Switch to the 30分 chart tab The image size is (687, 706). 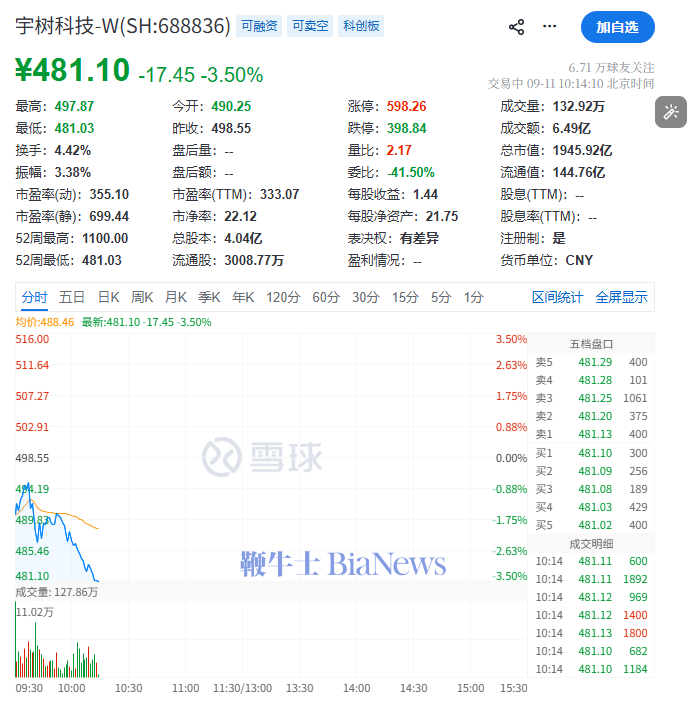366,297
